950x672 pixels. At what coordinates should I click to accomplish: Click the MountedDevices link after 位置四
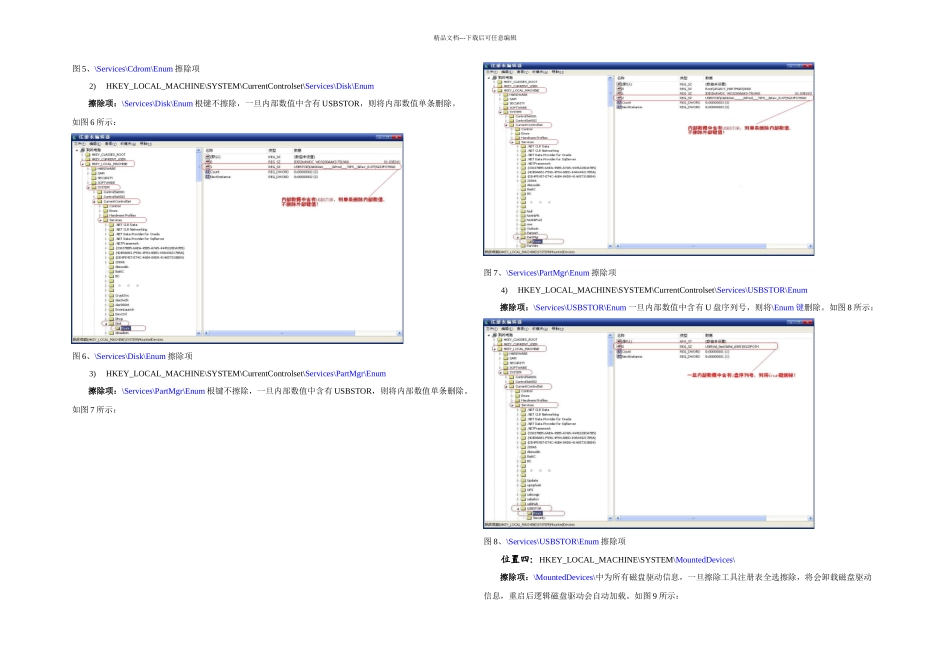(705, 559)
